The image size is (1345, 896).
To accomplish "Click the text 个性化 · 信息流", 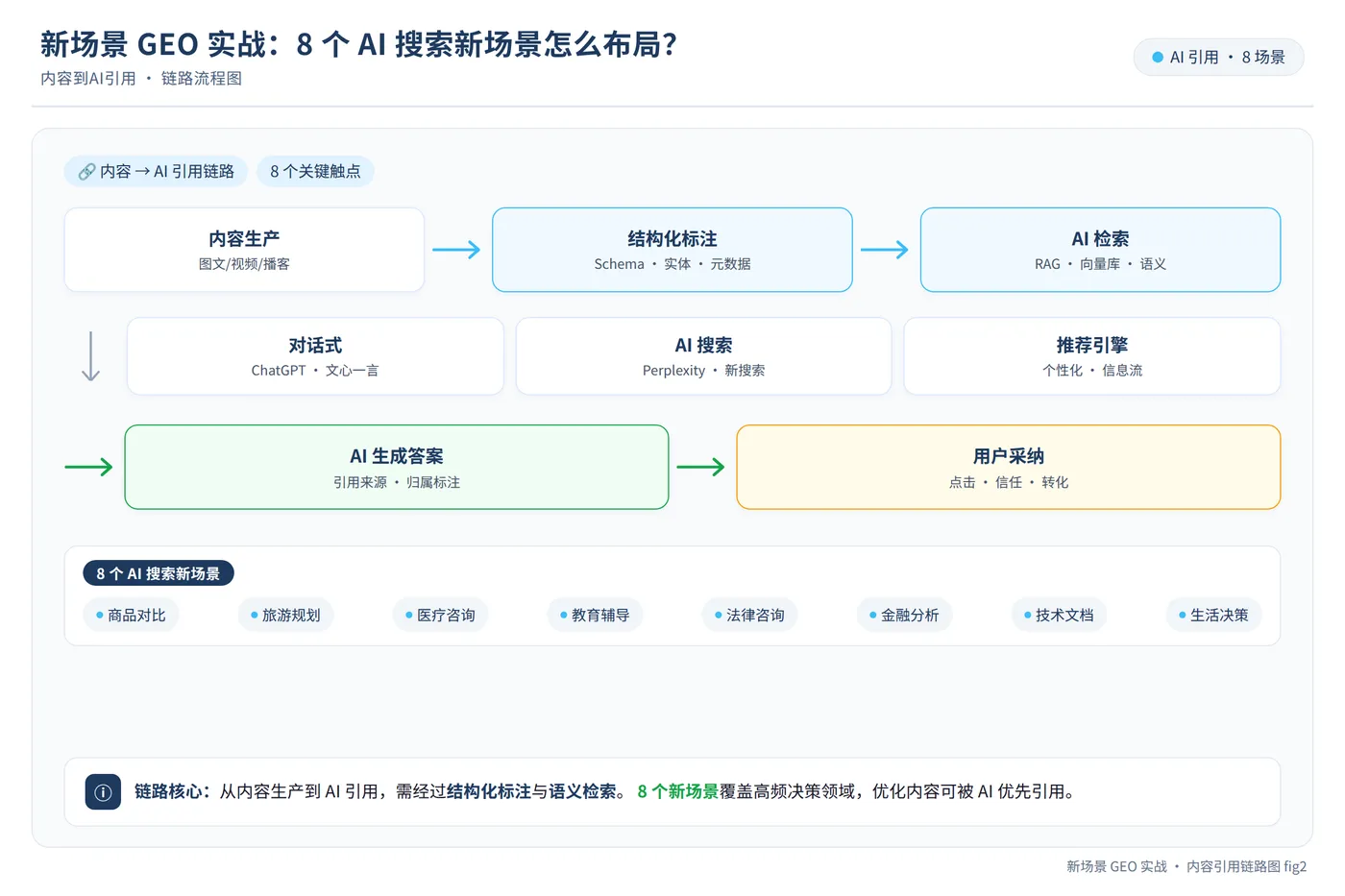I will pyautogui.click(x=1092, y=371).
